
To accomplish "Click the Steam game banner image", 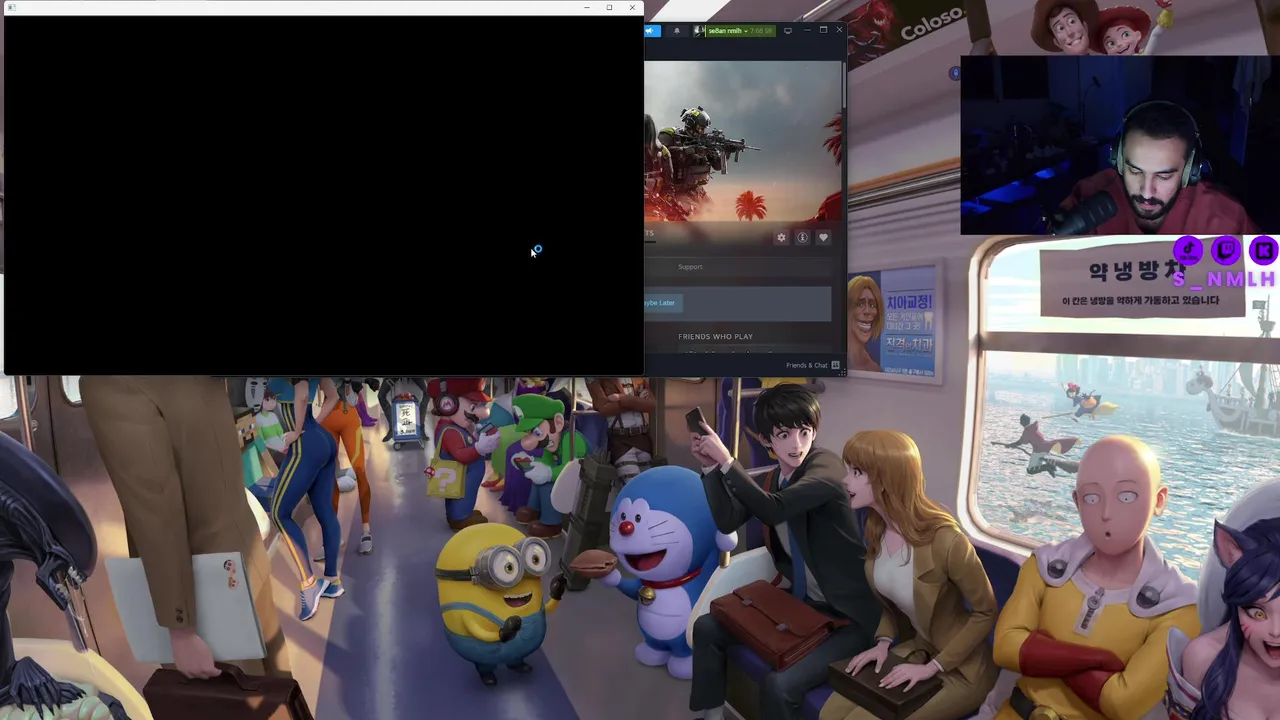I will pos(743,142).
